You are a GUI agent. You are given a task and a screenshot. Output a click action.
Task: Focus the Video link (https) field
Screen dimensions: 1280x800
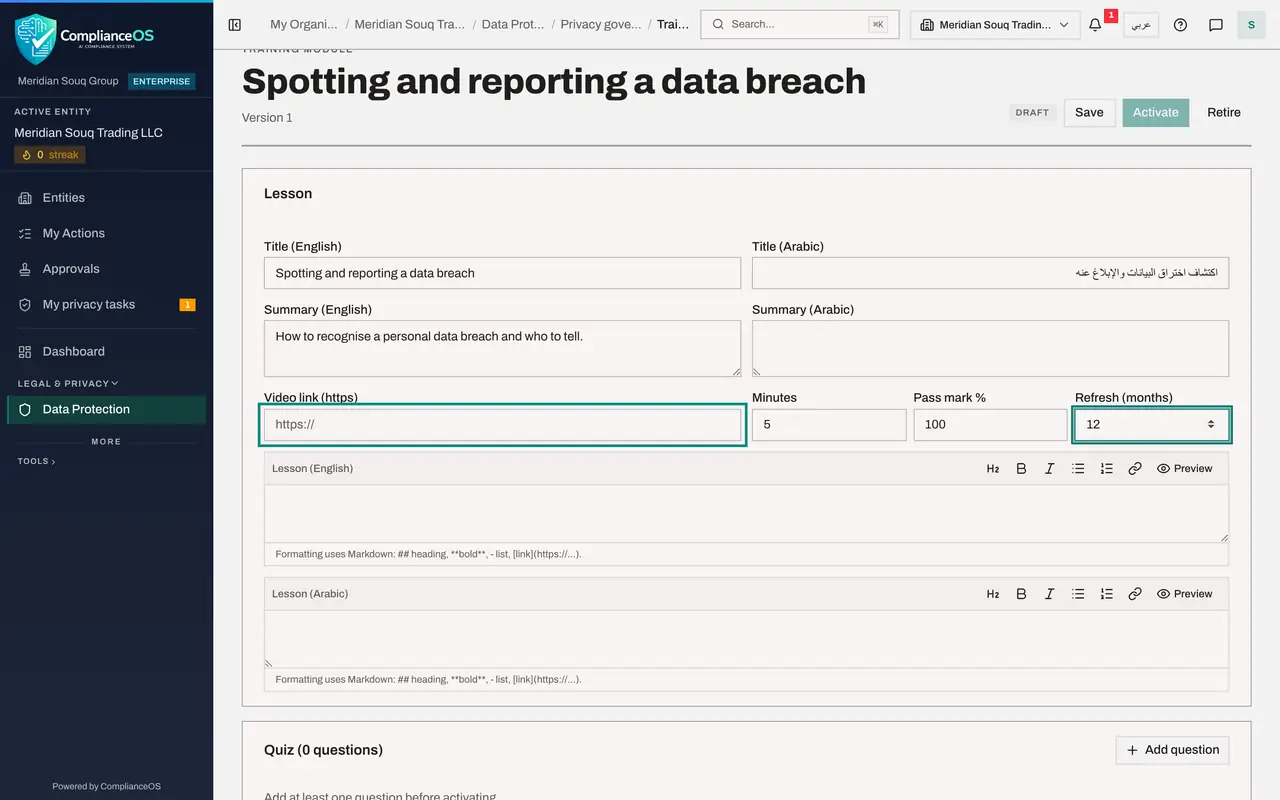tap(502, 424)
